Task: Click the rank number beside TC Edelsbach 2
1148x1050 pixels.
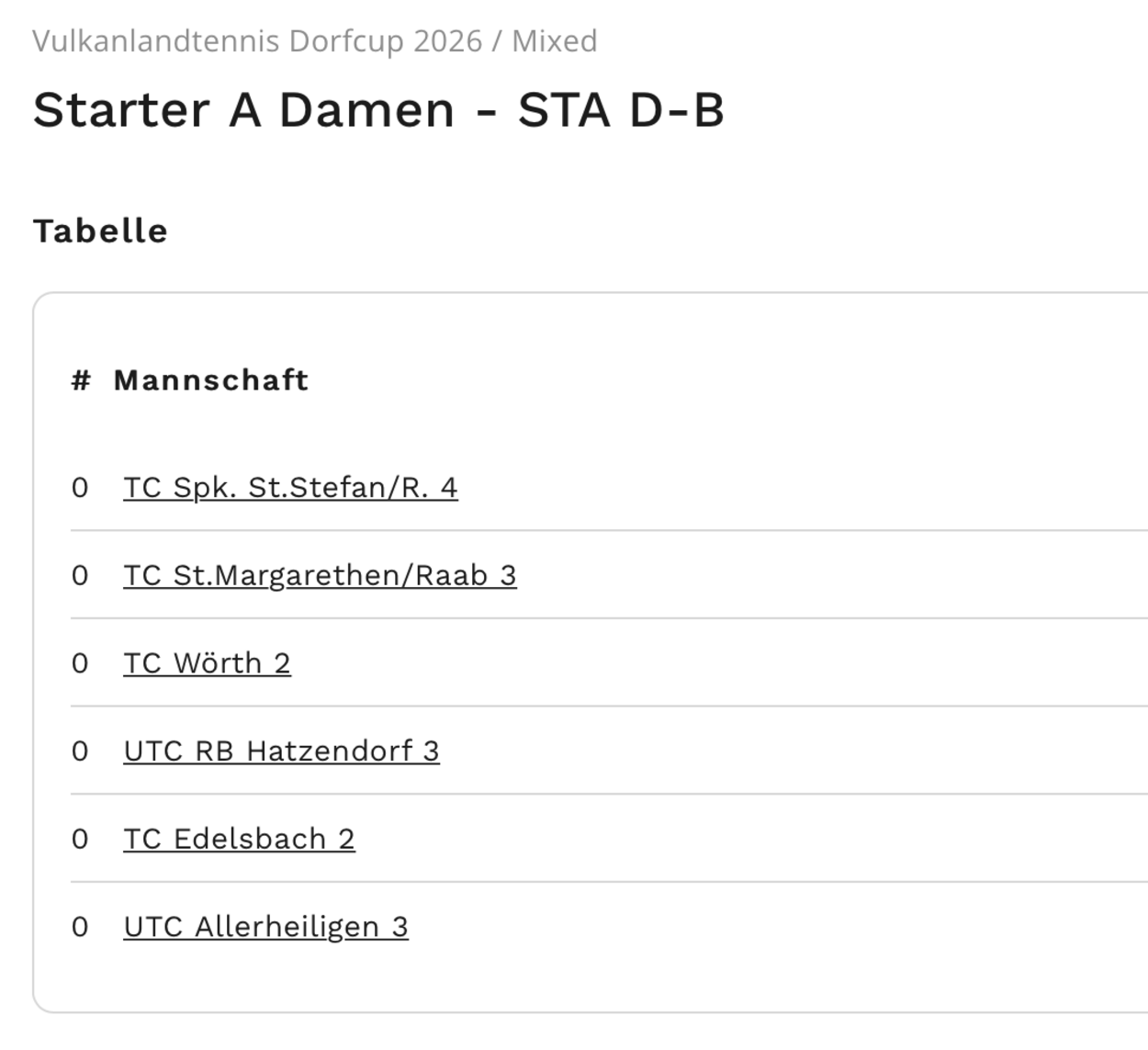Action: 80,840
